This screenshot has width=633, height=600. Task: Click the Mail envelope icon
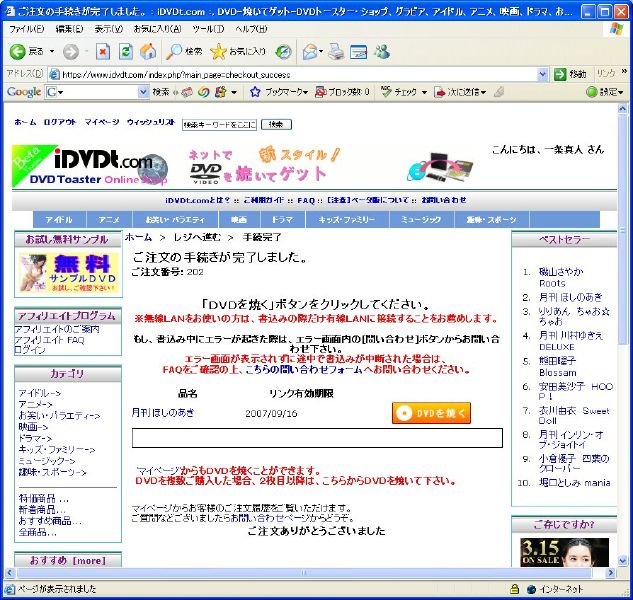pyautogui.click(x=310, y=52)
